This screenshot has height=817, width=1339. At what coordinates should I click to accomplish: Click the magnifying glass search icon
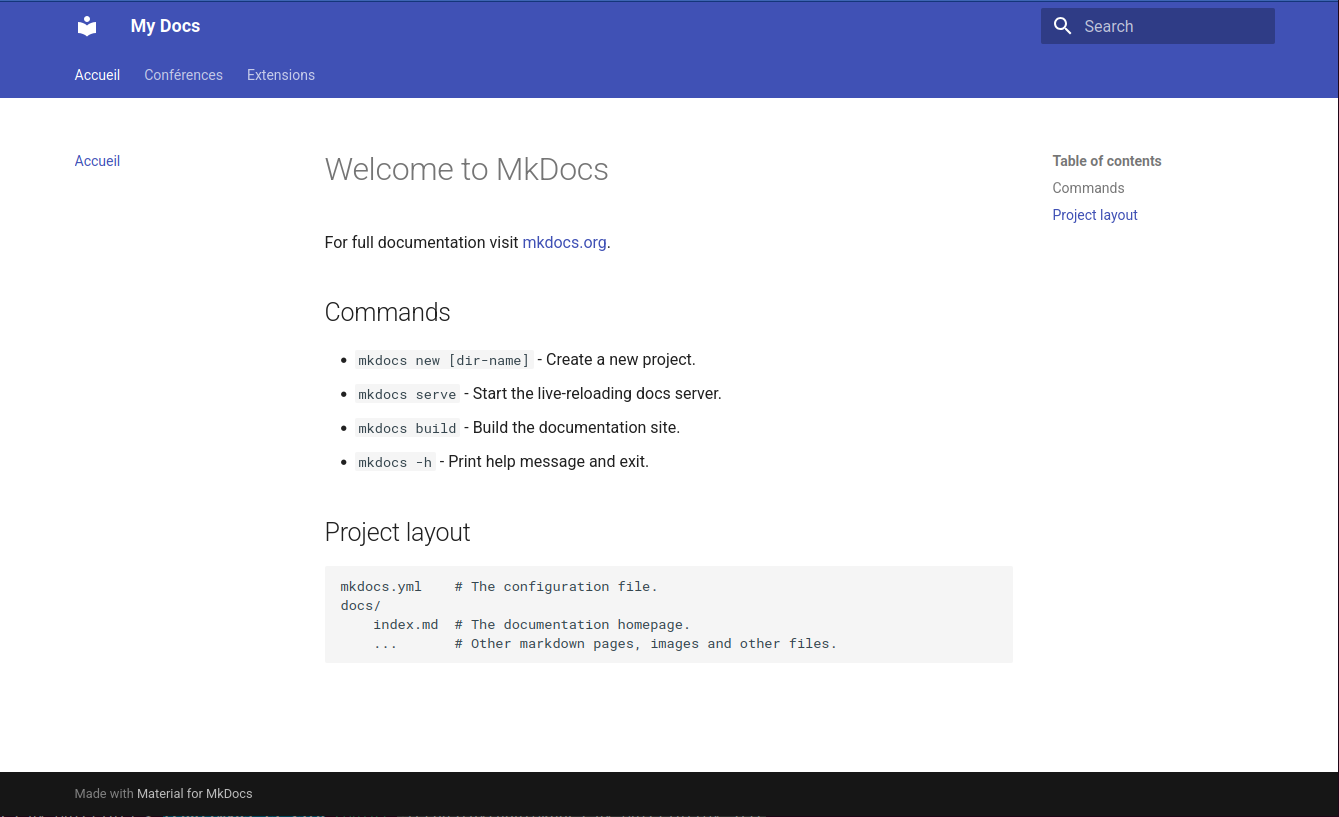tap(1062, 26)
